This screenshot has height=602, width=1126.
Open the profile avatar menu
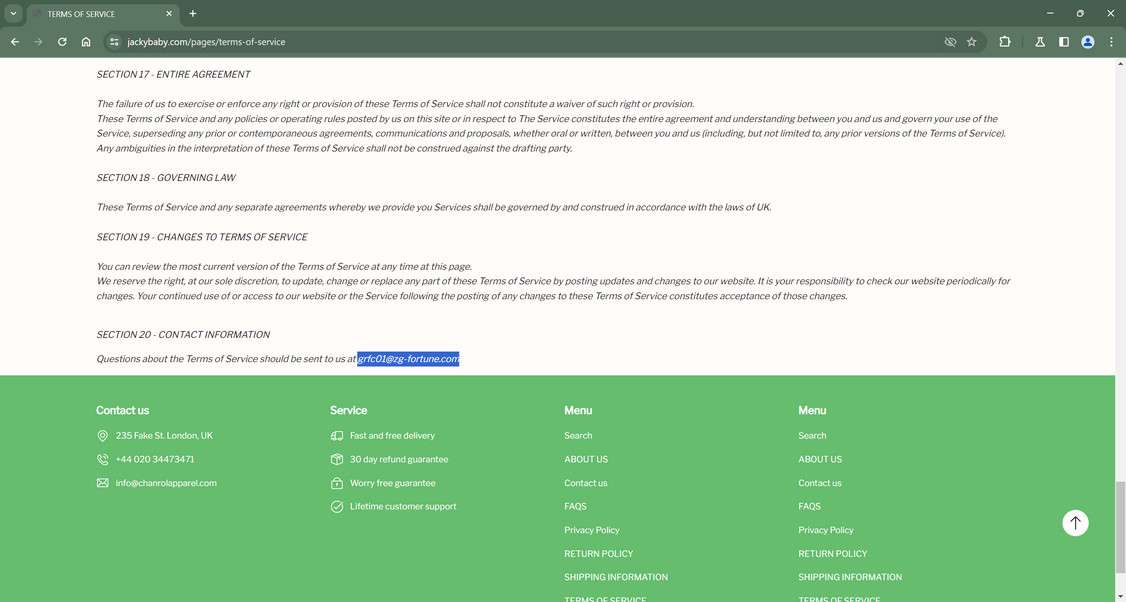point(1088,42)
